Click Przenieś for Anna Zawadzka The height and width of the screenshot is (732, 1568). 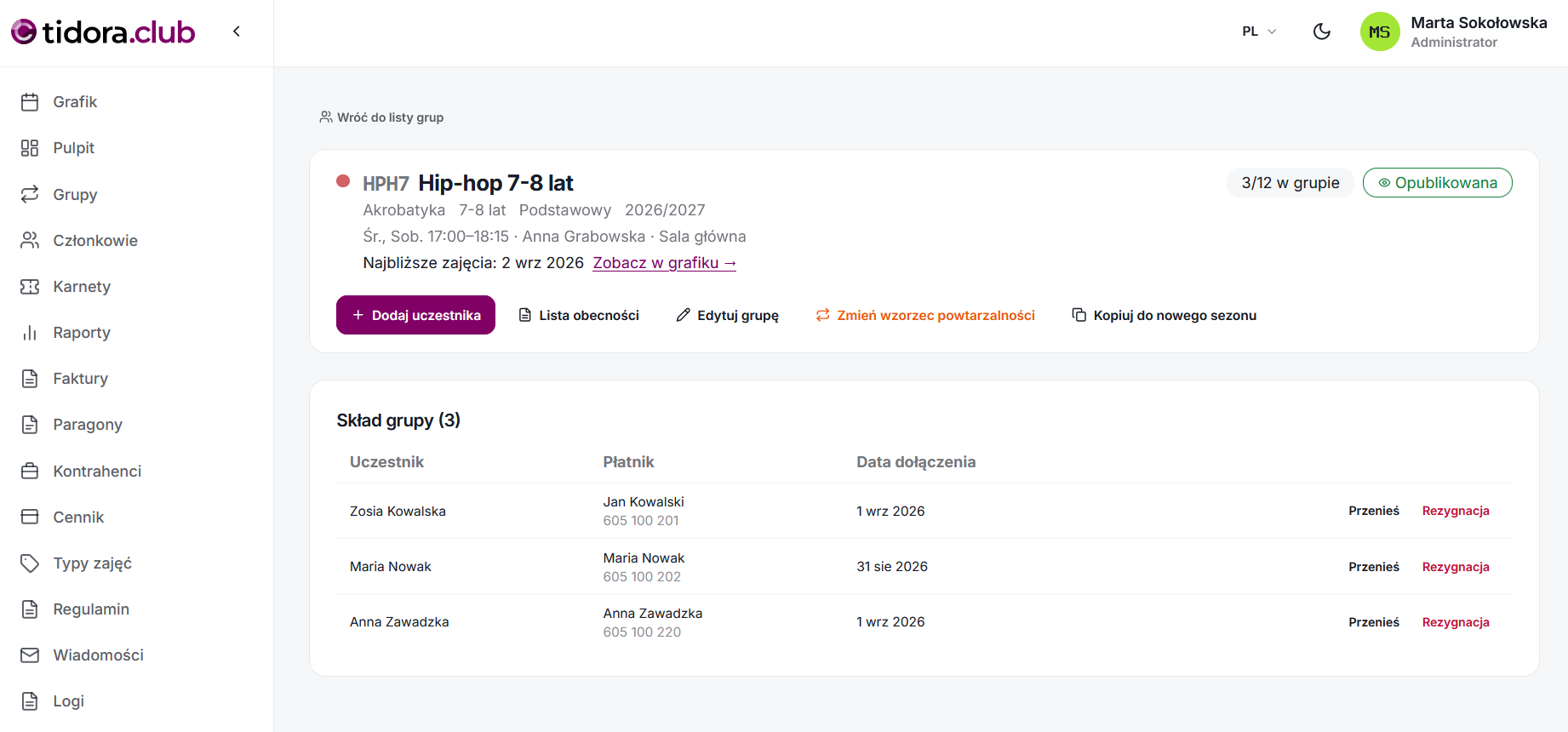[1374, 622]
